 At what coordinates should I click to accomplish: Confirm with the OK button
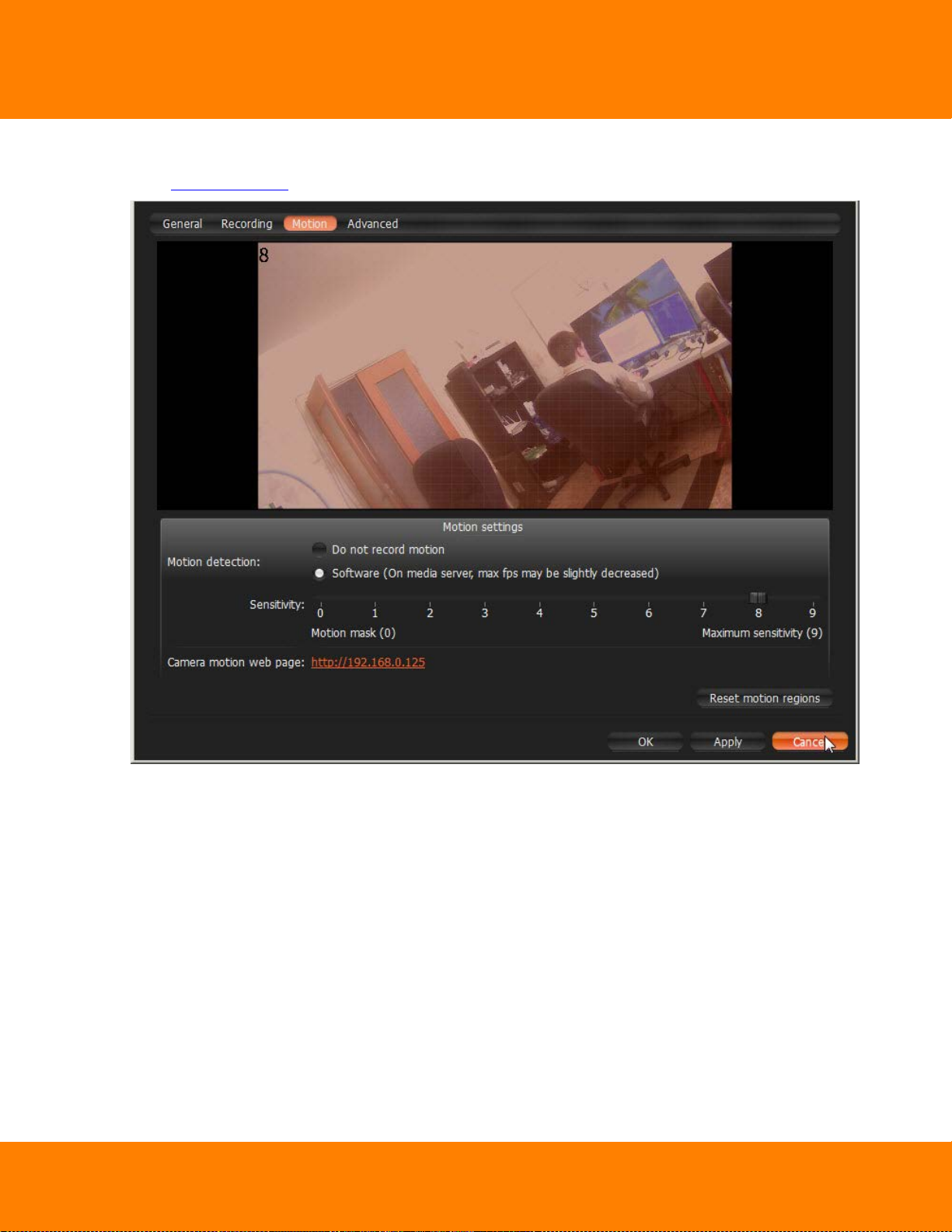click(645, 742)
